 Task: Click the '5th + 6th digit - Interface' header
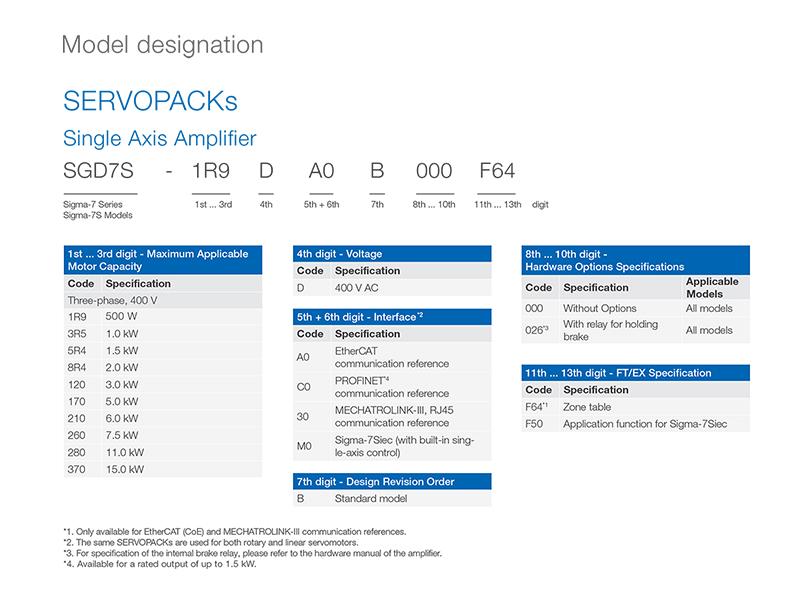click(392, 317)
